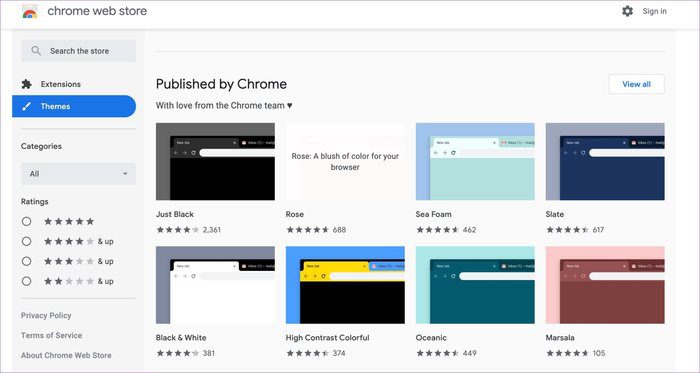Click the Extensions puzzle piece icon
700x373 pixels.
click(26, 84)
